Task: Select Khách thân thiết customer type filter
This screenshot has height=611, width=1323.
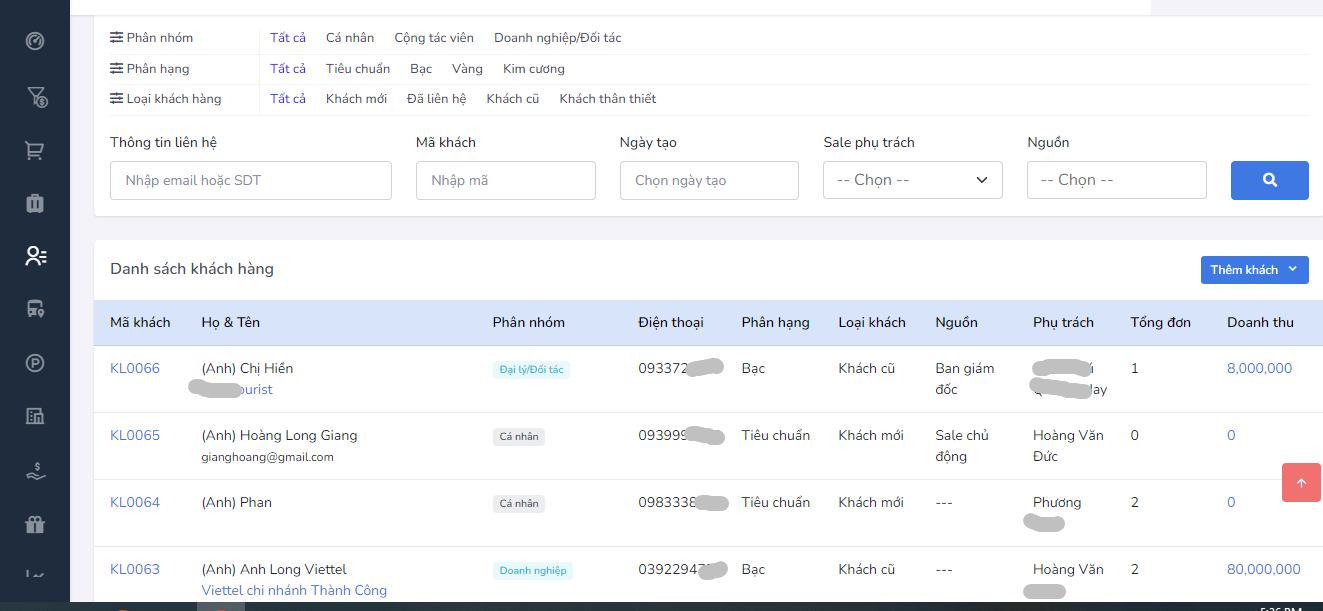Action: [607, 99]
